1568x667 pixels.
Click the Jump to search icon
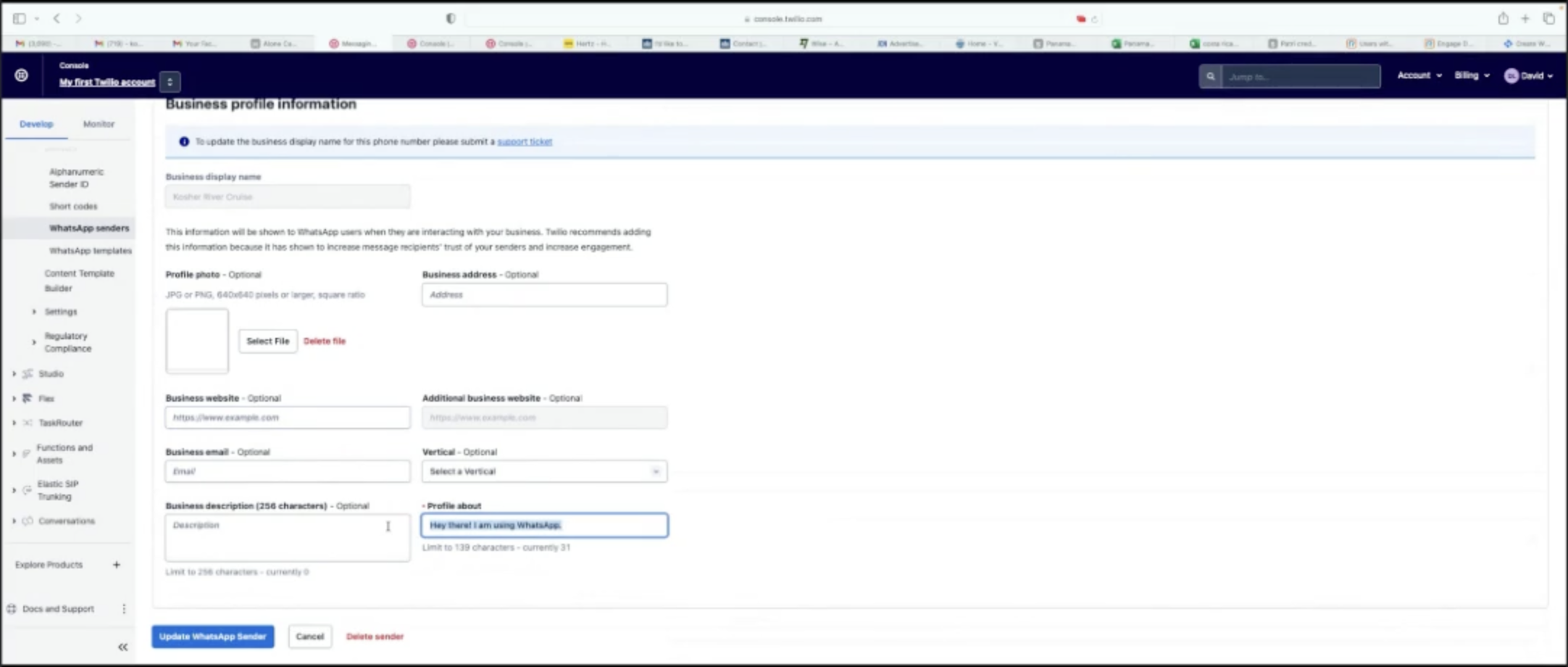(x=1210, y=76)
